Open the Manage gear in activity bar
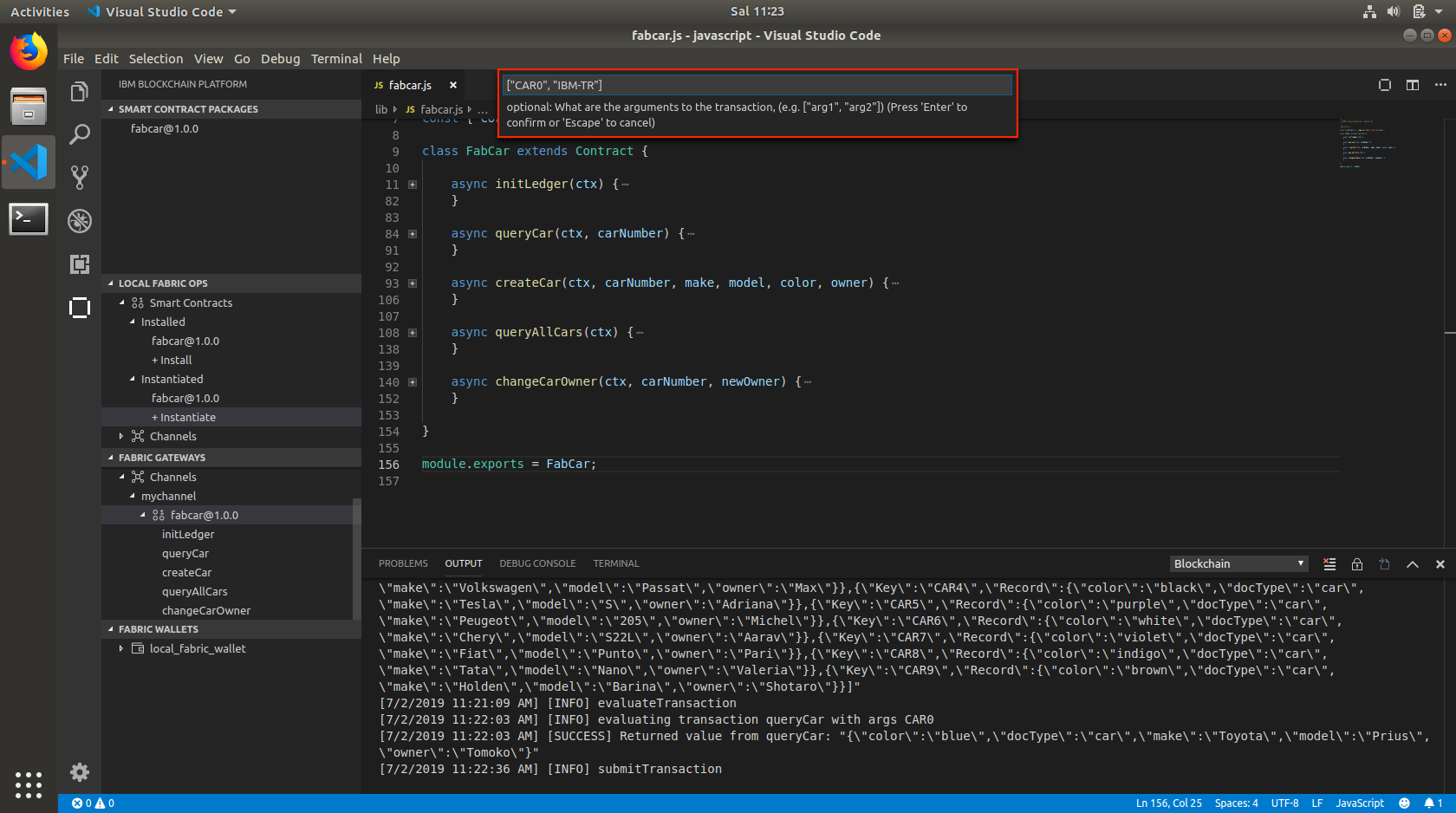Image resolution: width=1456 pixels, height=813 pixels. 80,772
